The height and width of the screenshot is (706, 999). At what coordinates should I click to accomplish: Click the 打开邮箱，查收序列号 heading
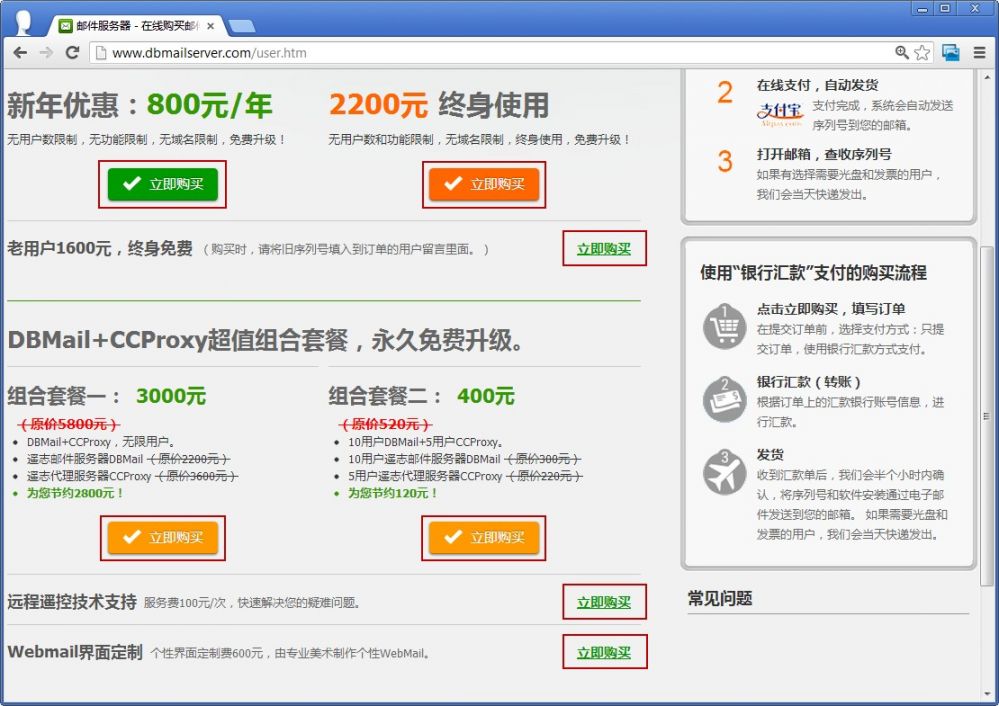[x=824, y=154]
